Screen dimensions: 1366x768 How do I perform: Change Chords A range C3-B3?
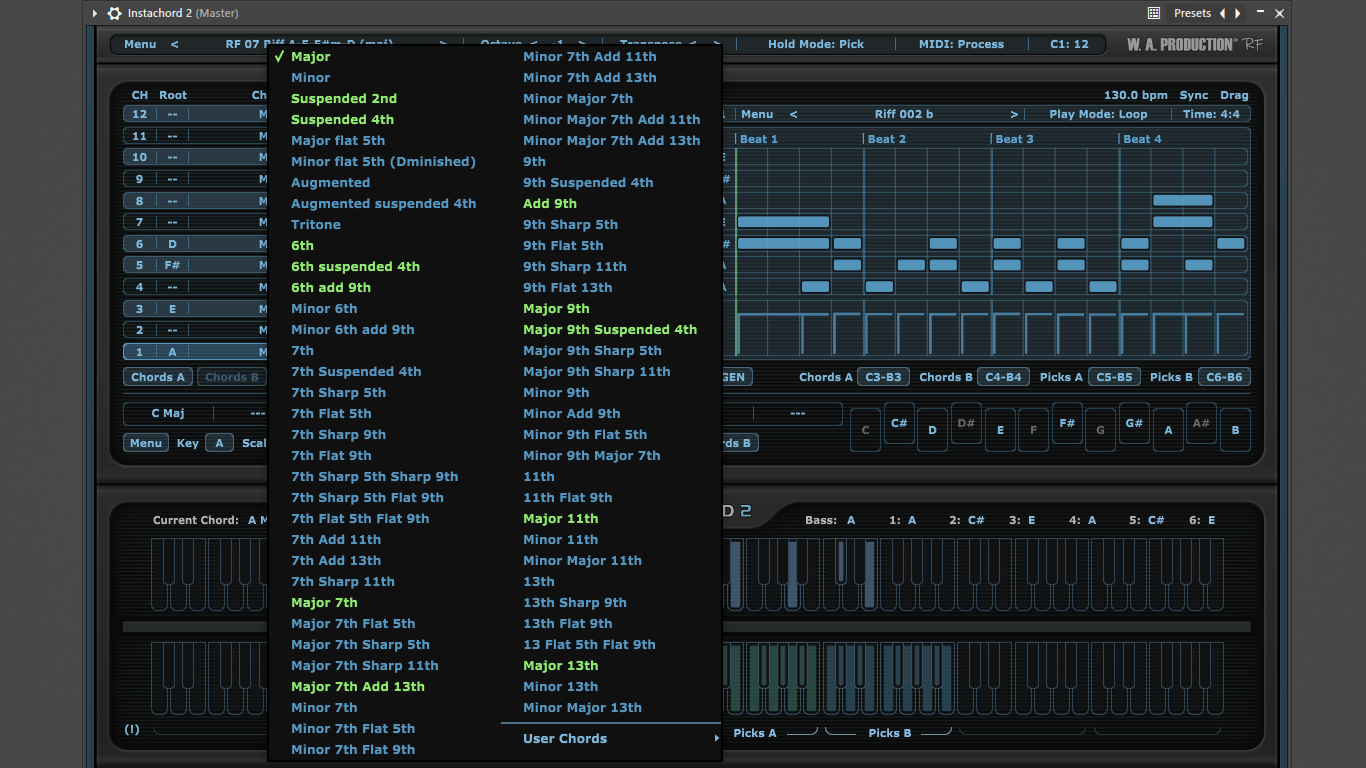tap(883, 377)
